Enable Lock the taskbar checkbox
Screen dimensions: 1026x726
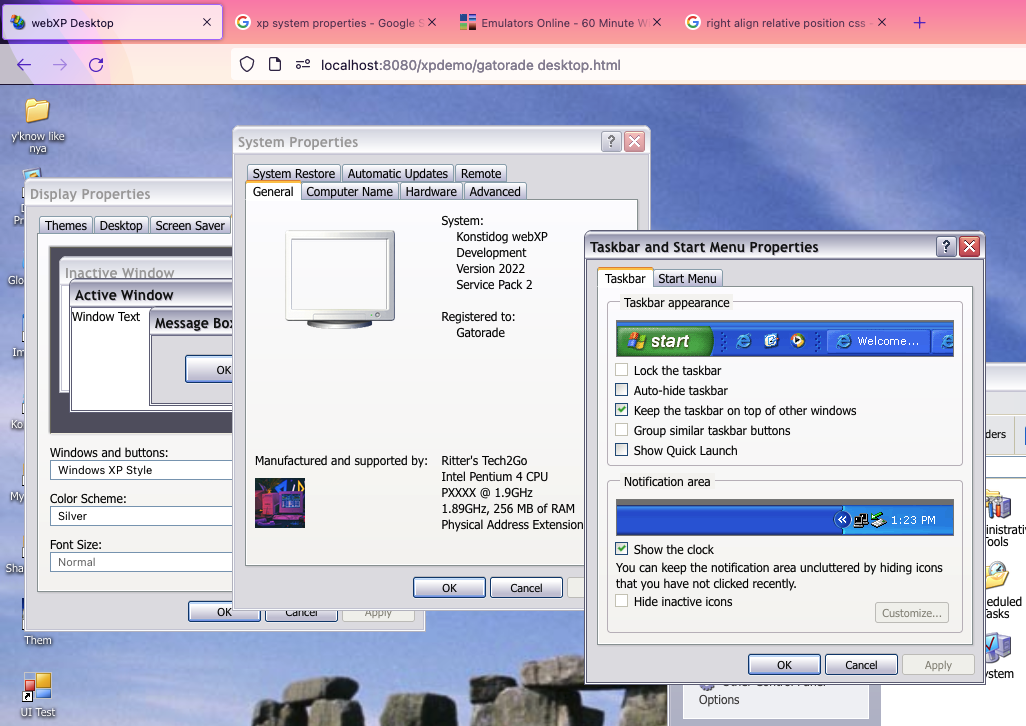622,371
